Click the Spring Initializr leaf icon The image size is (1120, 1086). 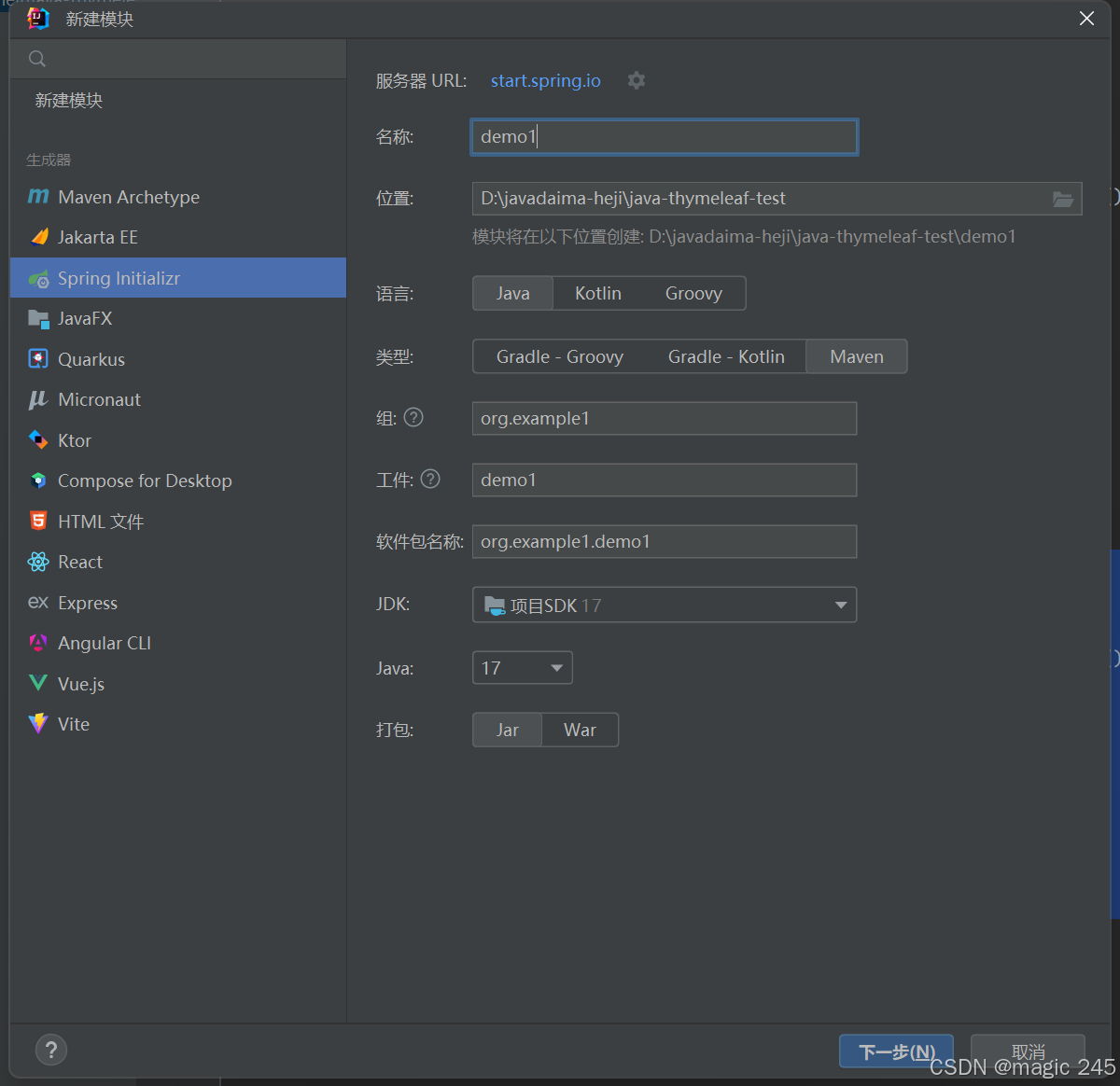pos(38,278)
